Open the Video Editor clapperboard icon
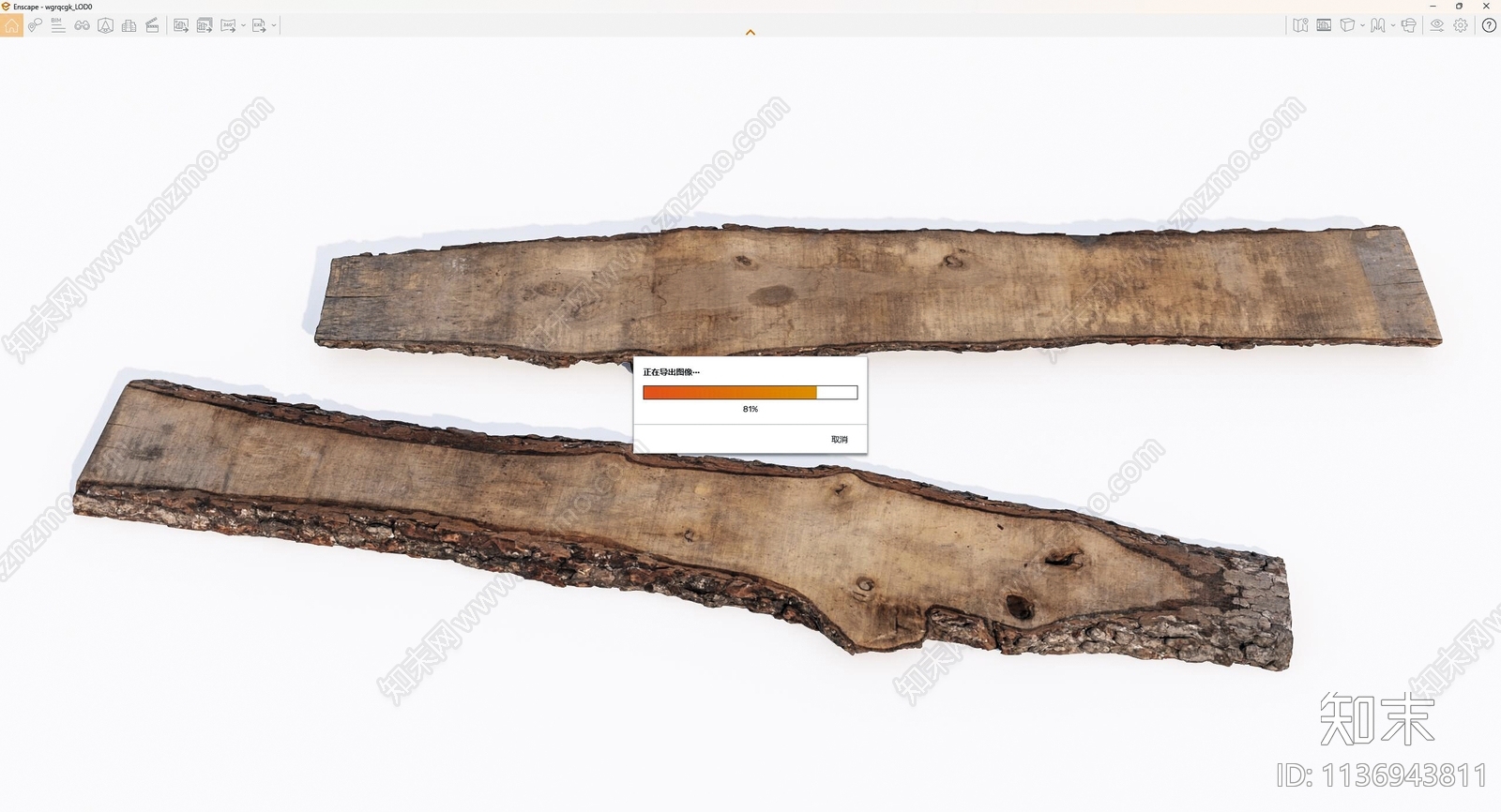The image size is (1501, 812). pos(152,25)
